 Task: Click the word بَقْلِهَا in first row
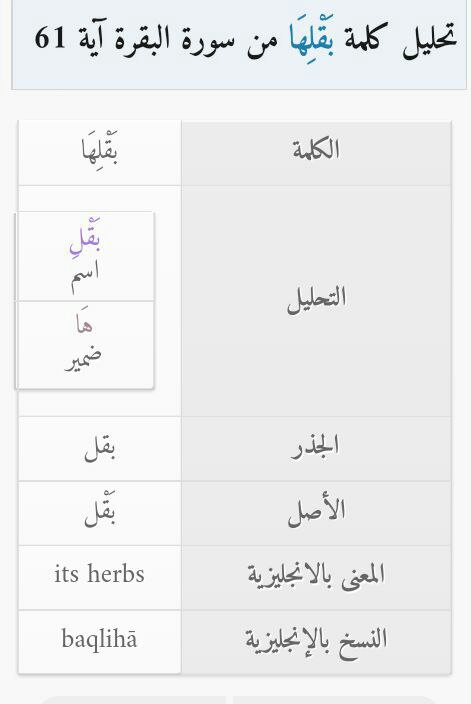pos(100,150)
